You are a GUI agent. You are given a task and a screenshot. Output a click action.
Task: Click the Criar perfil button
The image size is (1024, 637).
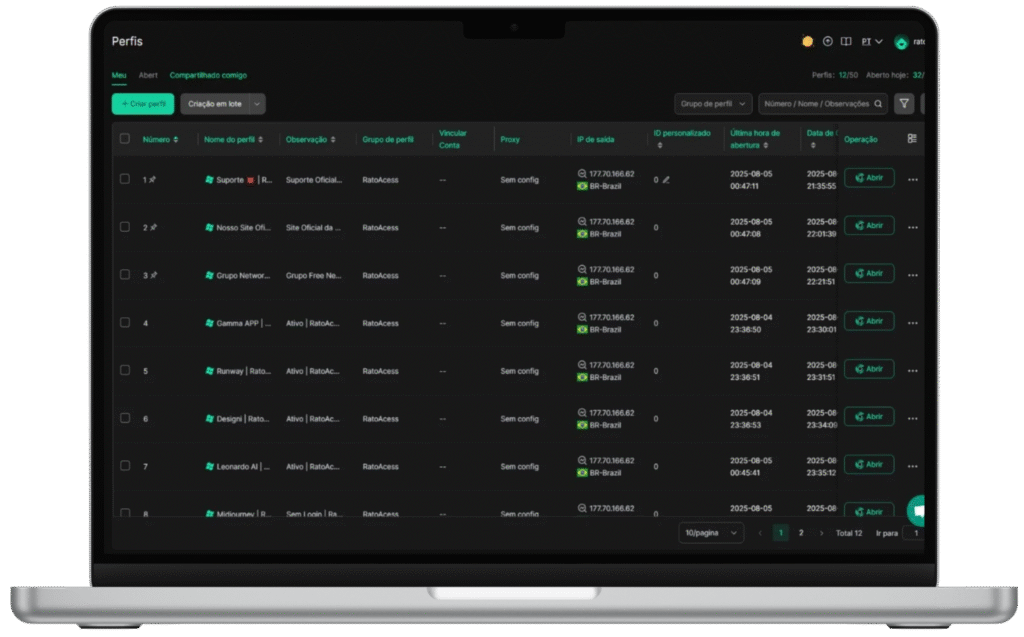pyautogui.click(x=143, y=104)
